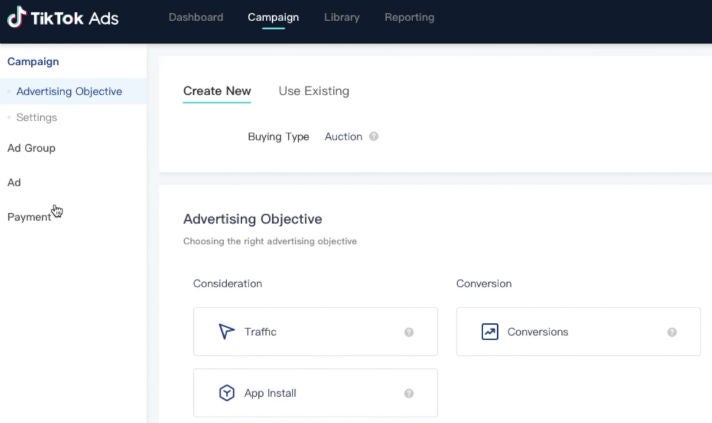
Task: Click the help icon in Conversions card
Action: point(672,332)
